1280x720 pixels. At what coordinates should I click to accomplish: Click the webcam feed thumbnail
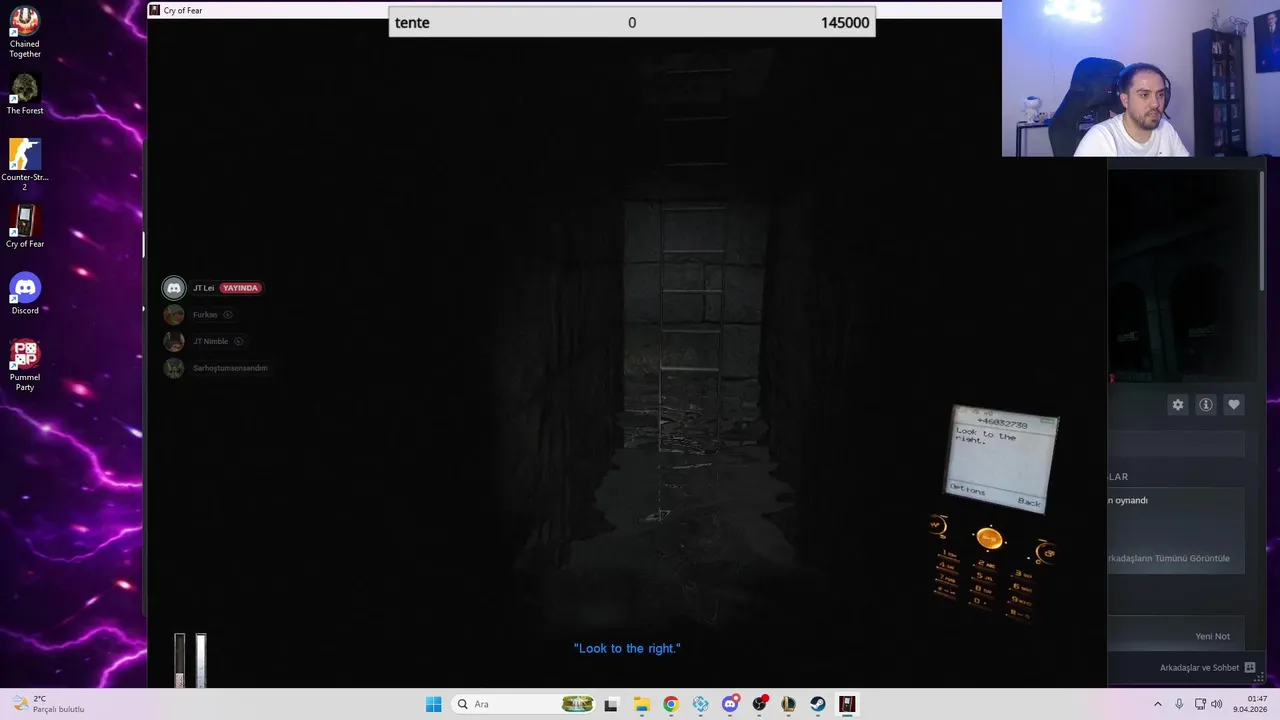point(1141,78)
